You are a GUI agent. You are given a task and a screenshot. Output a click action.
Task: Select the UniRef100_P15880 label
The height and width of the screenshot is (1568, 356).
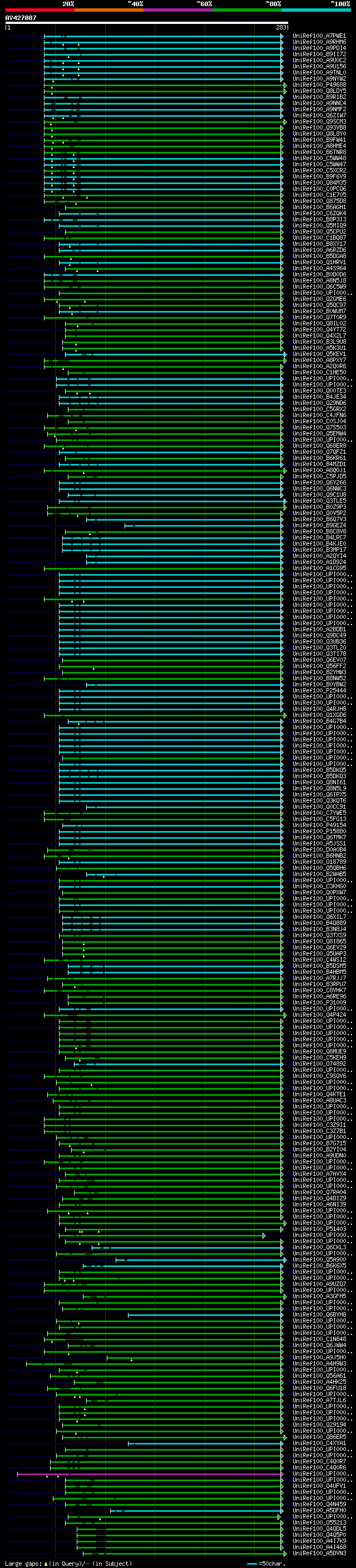point(319,832)
